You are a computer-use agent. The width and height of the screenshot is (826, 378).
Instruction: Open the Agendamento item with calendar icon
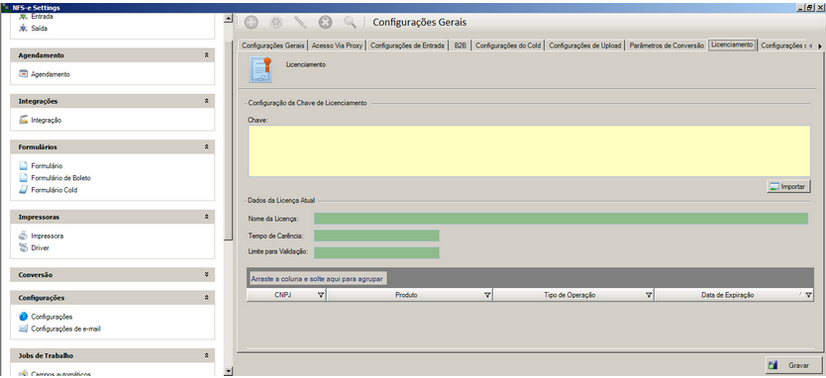pos(44,74)
